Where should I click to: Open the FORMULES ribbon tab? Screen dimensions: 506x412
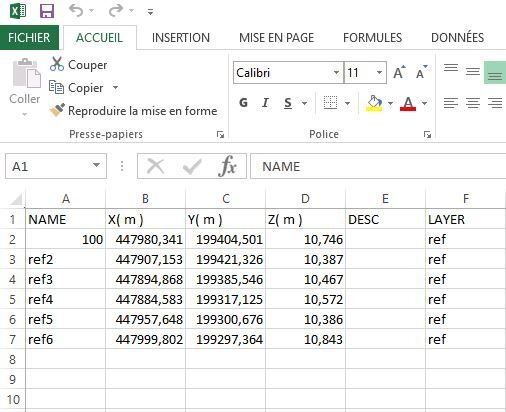pos(372,38)
